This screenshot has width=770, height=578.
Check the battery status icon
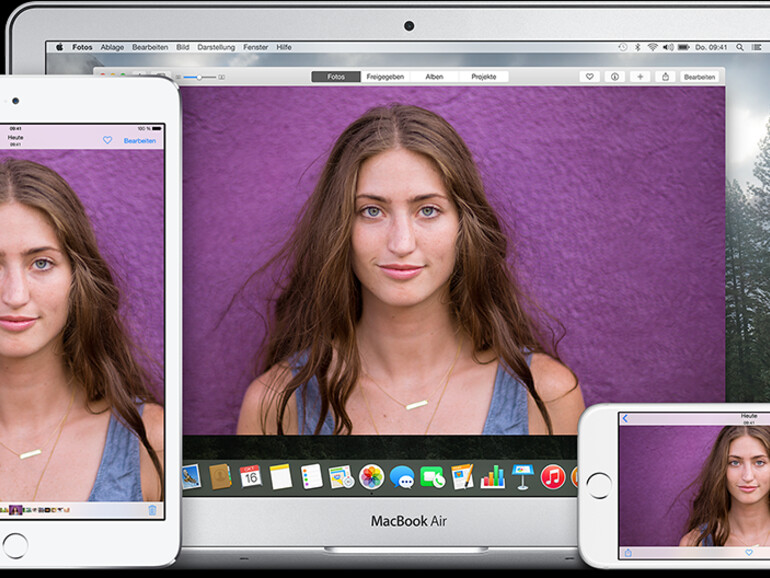pyautogui.click(x=684, y=47)
